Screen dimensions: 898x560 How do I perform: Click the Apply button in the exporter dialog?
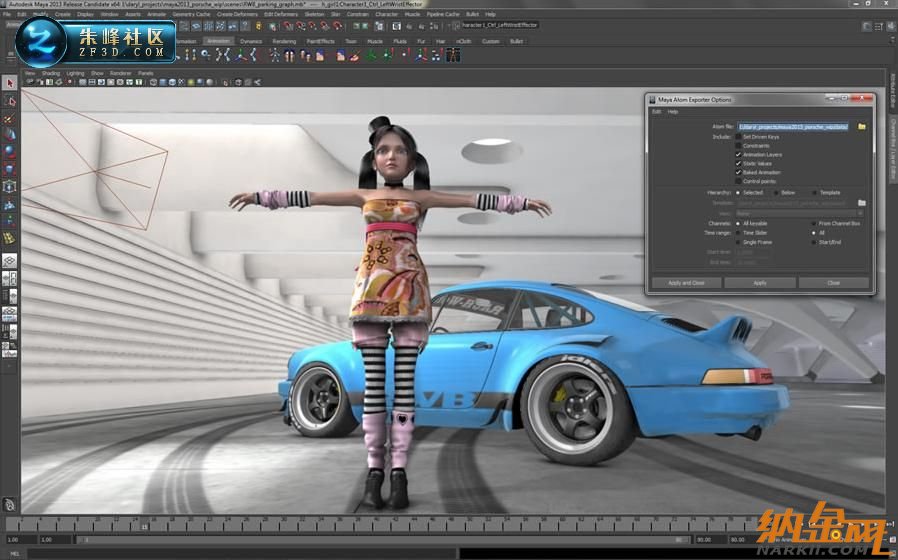pos(760,283)
